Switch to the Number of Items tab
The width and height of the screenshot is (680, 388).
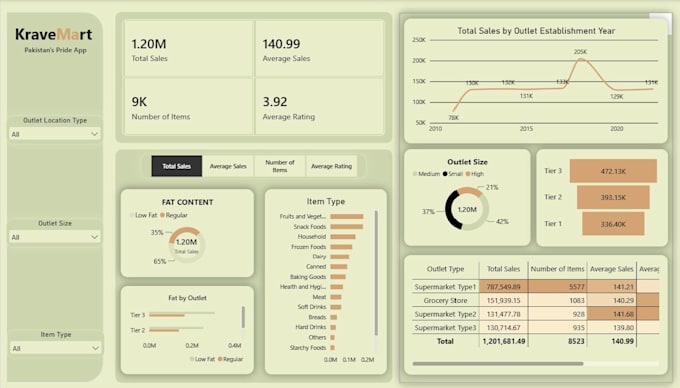(x=280, y=166)
